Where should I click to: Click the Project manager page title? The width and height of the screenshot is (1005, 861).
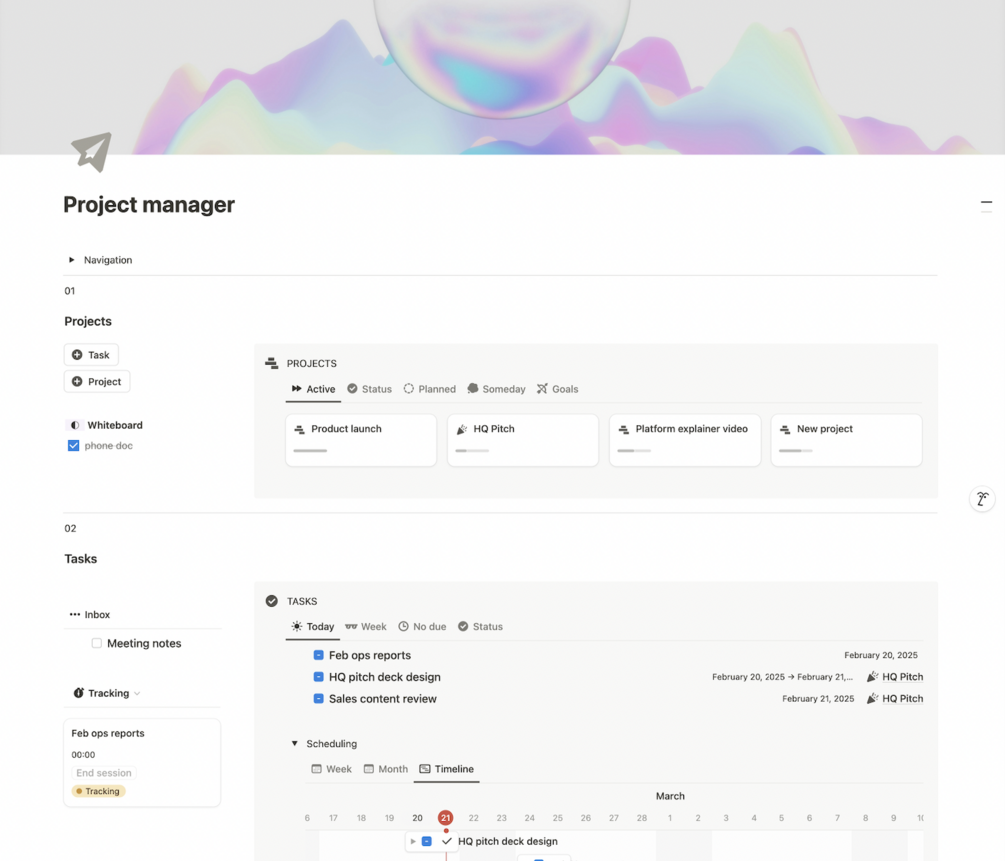tap(149, 205)
